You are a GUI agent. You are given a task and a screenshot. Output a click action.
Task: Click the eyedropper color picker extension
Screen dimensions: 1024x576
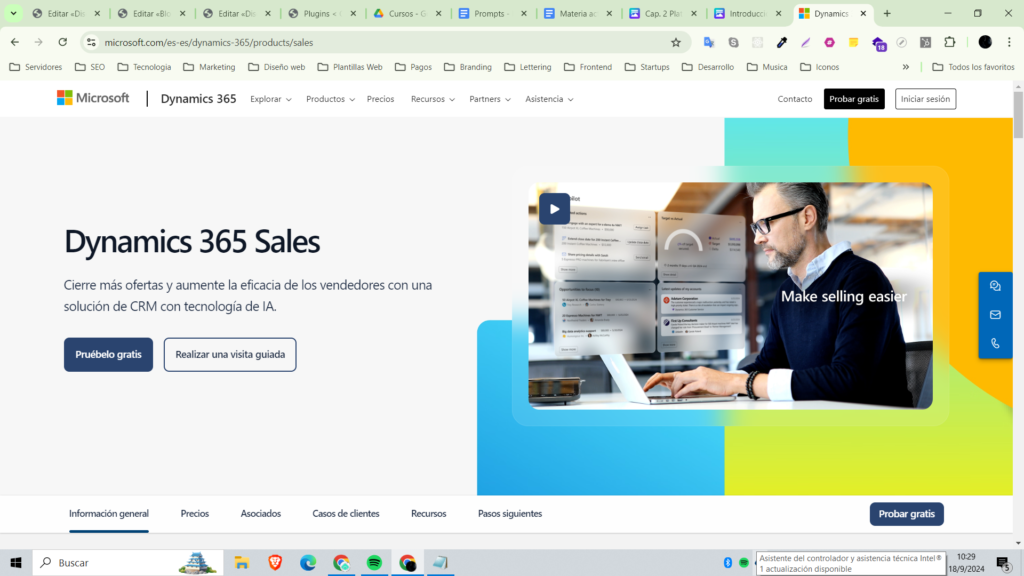pos(782,42)
